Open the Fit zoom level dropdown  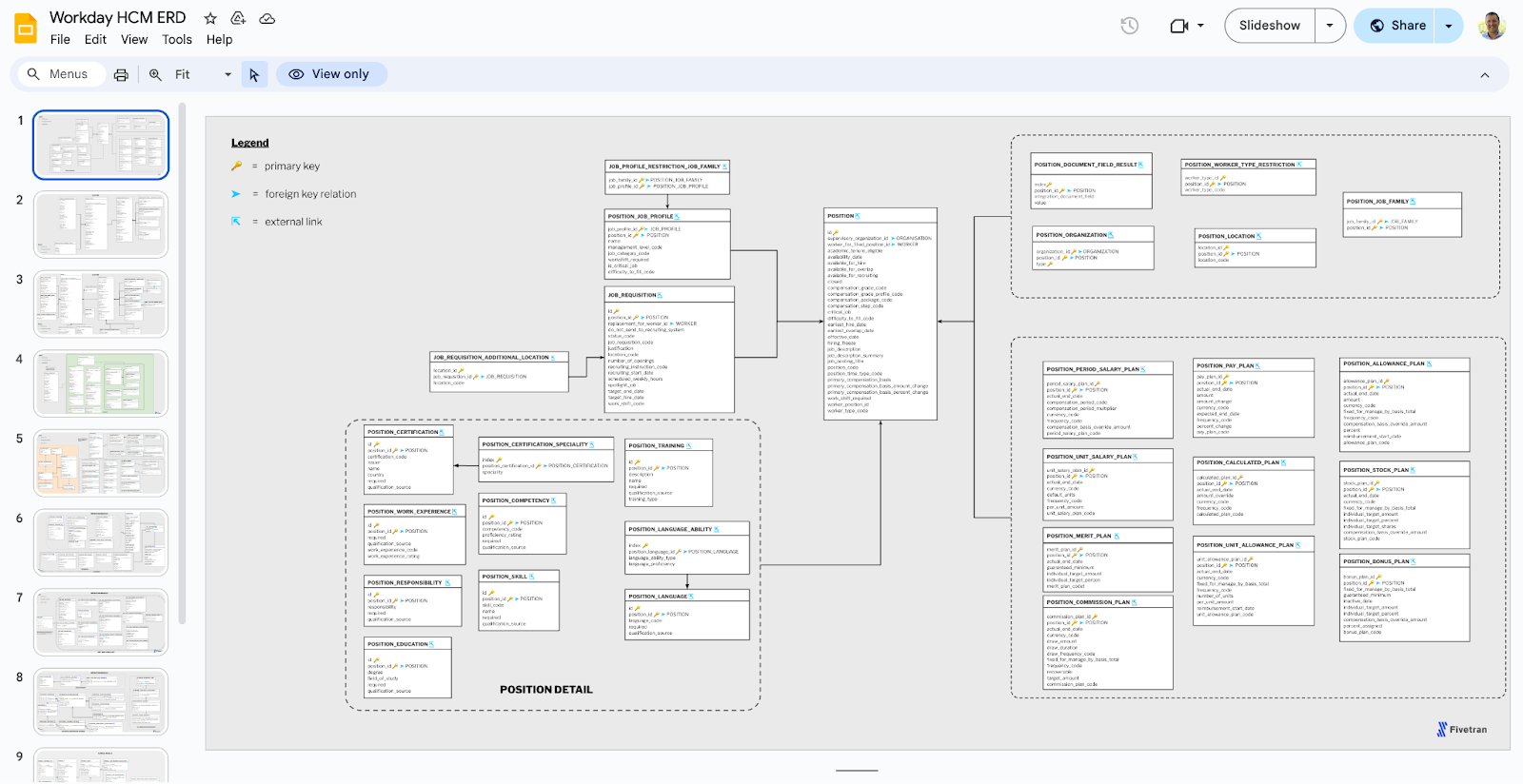(203, 74)
